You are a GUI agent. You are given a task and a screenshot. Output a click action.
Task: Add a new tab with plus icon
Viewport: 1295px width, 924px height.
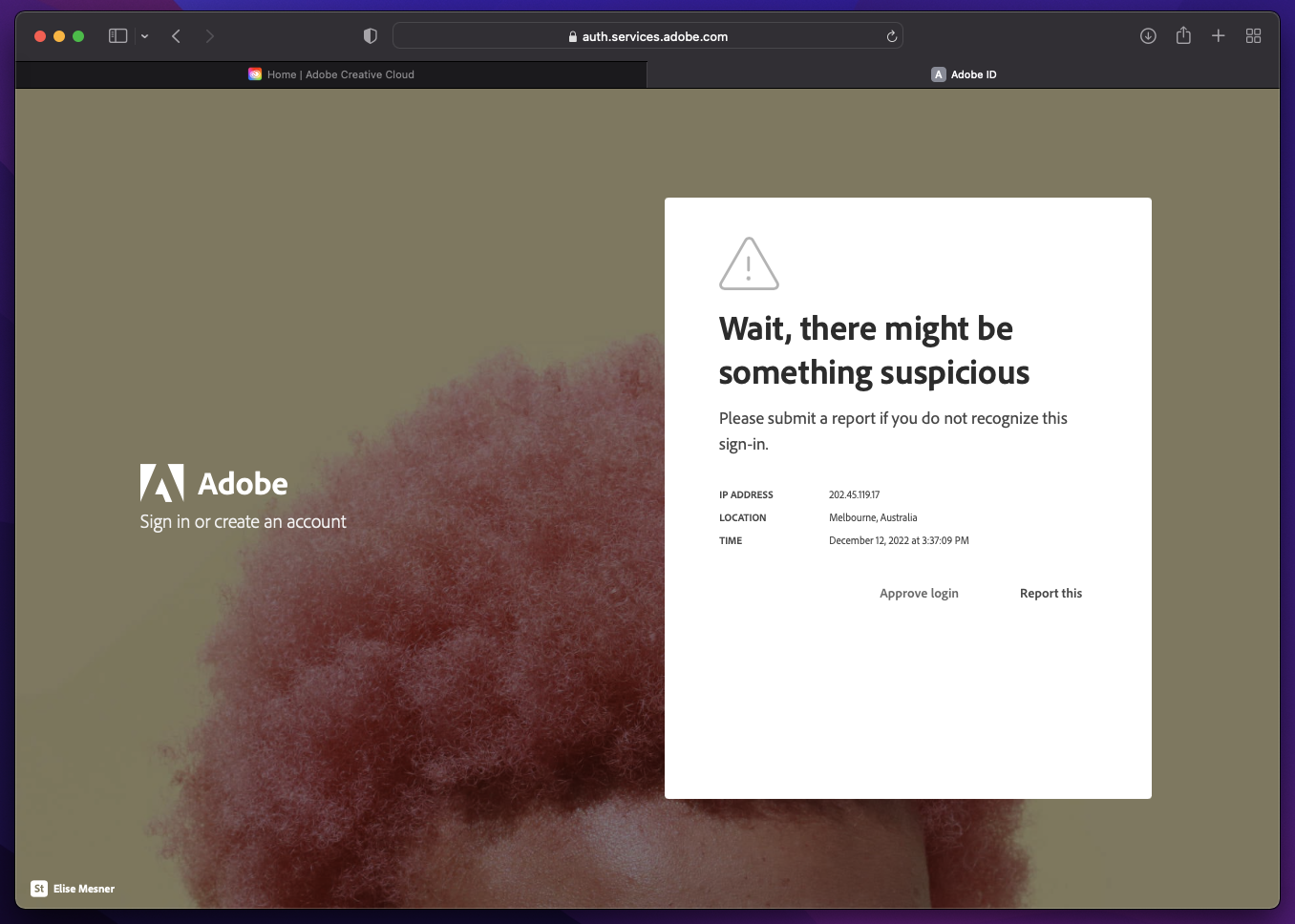[x=1219, y=36]
